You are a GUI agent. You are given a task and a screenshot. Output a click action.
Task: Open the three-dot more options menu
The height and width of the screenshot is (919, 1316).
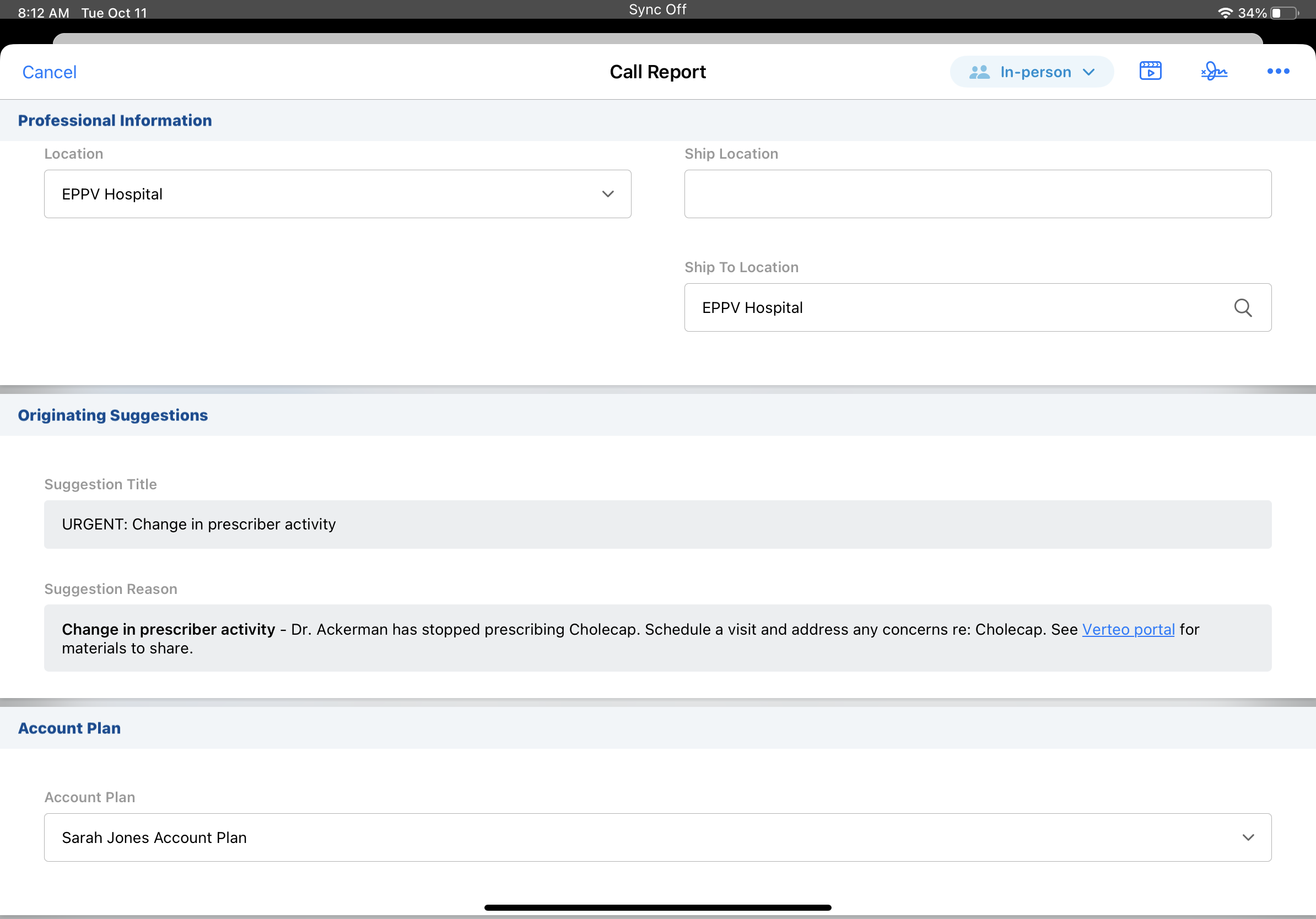pyautogui.click(x=1277, y=71)
